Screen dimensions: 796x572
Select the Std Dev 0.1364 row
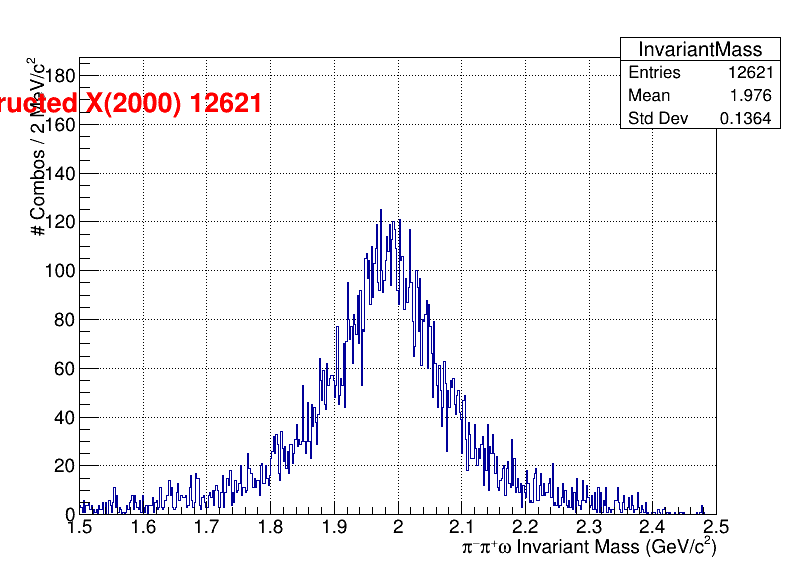point(701,118)
